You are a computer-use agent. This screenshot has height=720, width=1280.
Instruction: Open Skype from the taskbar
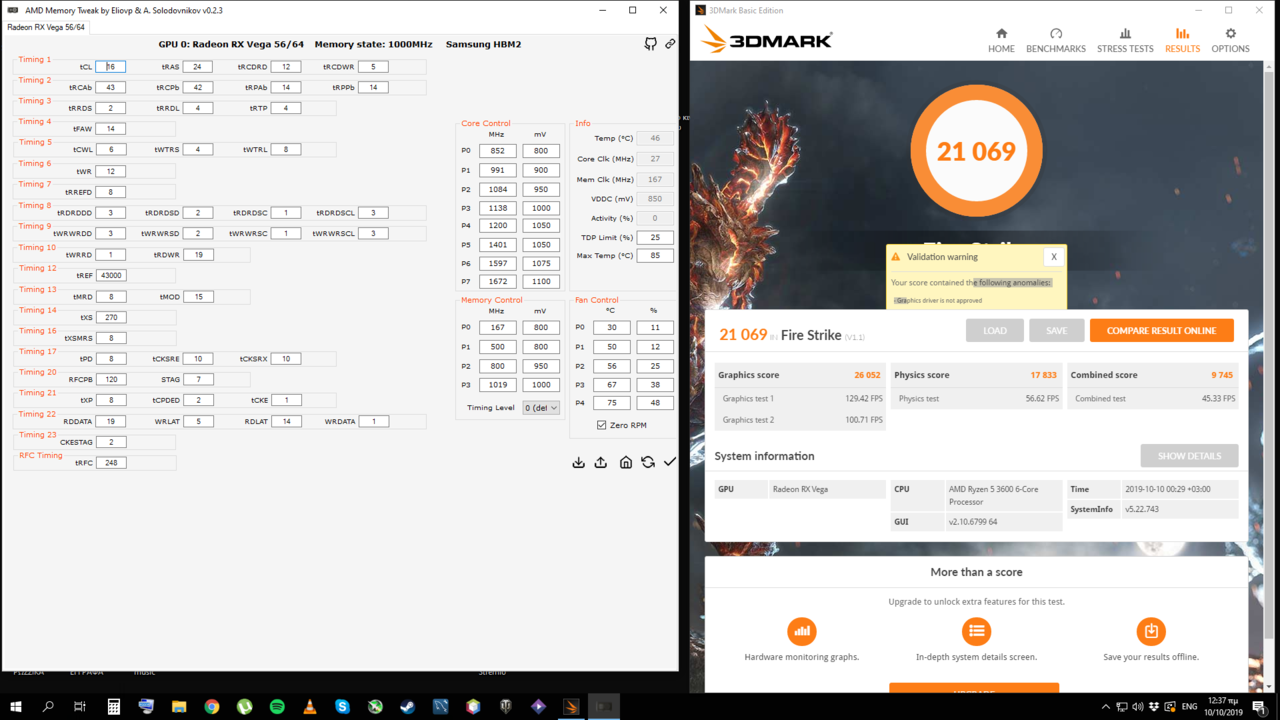(343, 706)
